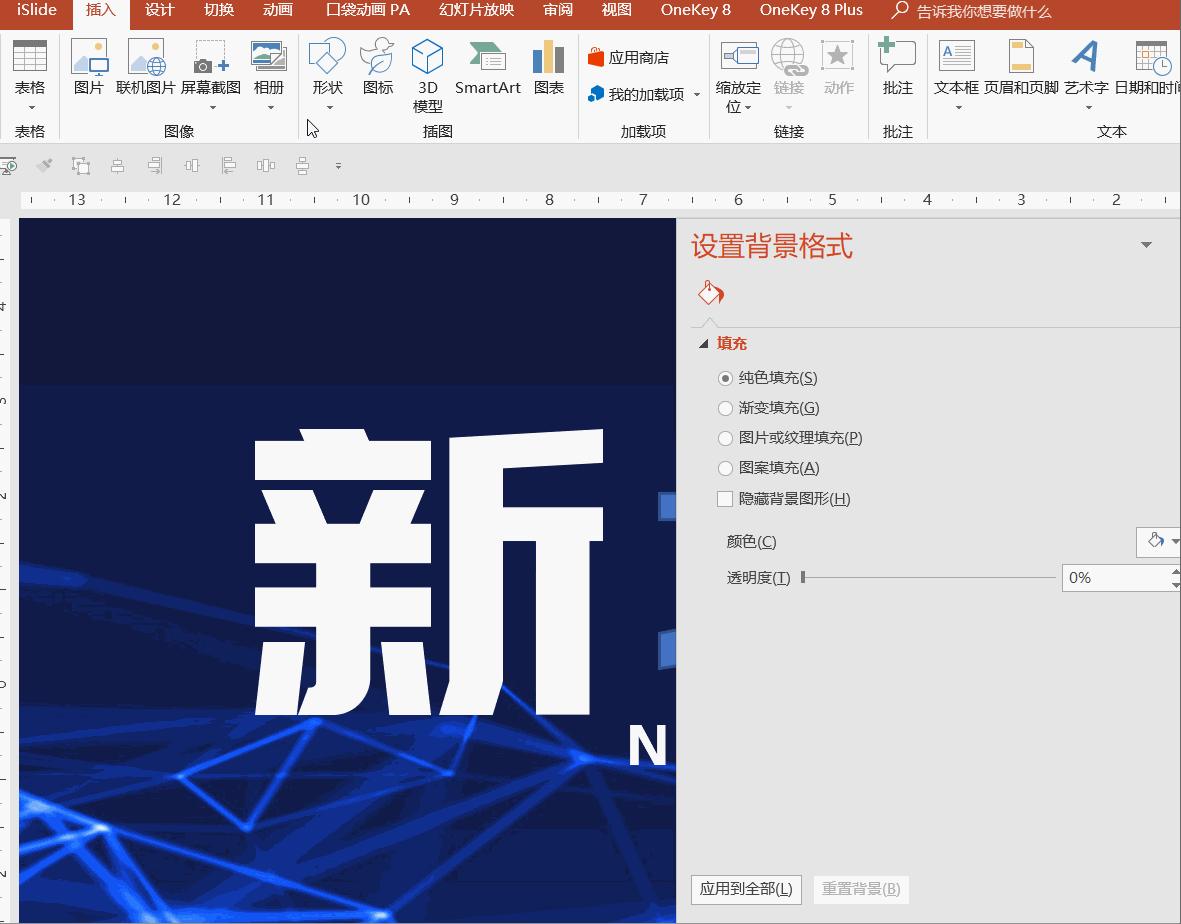The height and width of the screenshot is (924, 1181).
Task: Click 应用到全部 apply to all button
Action: 746,888
